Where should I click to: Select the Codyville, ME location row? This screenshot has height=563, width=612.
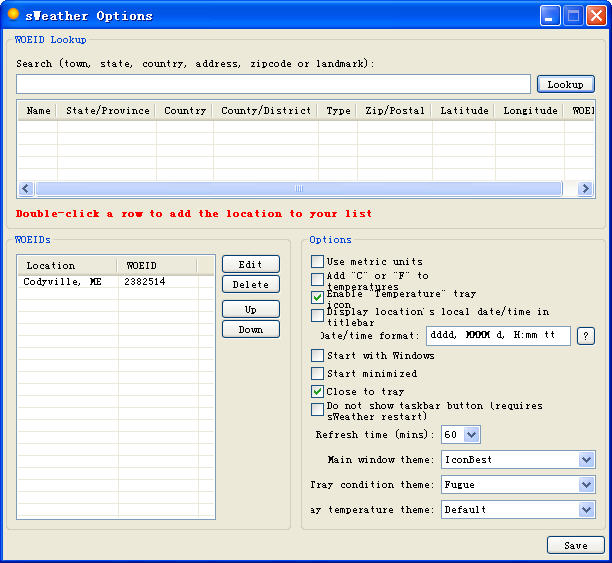click(116, 282)
